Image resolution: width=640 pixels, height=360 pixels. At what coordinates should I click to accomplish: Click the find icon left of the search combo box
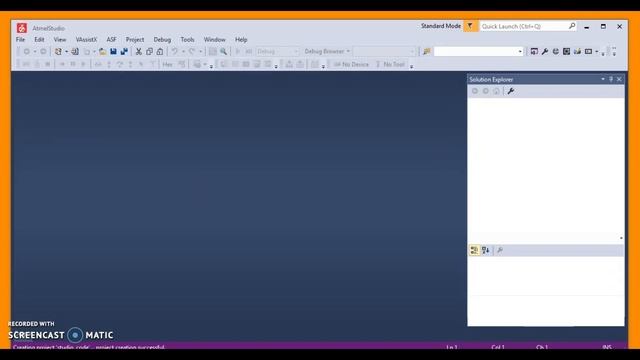[427, 51]
